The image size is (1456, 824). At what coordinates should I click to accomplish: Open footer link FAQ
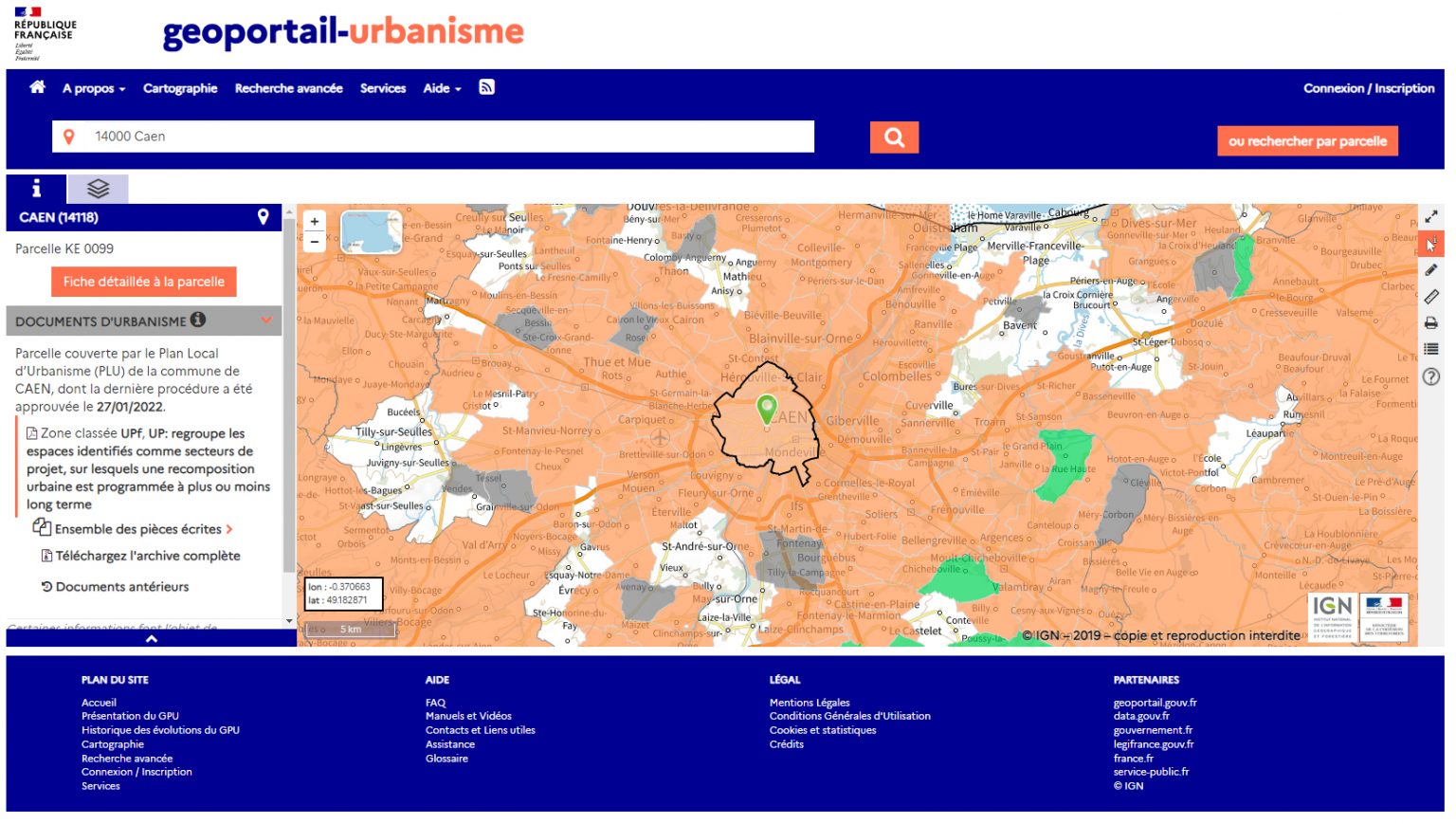click(x=435, y=703)
